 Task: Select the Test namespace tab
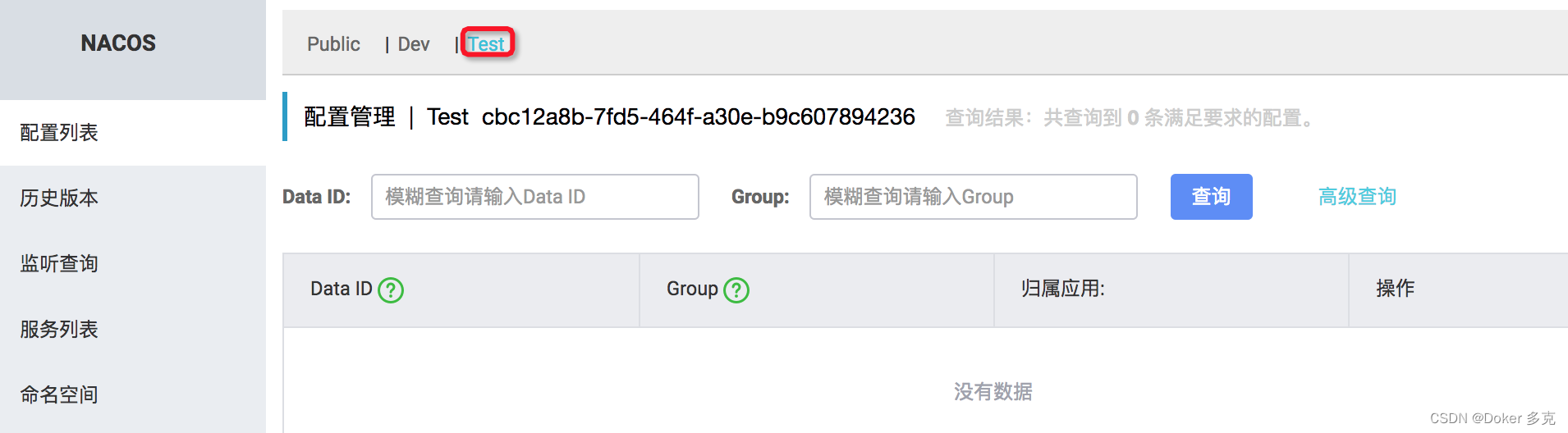click(x=487, y=44)
